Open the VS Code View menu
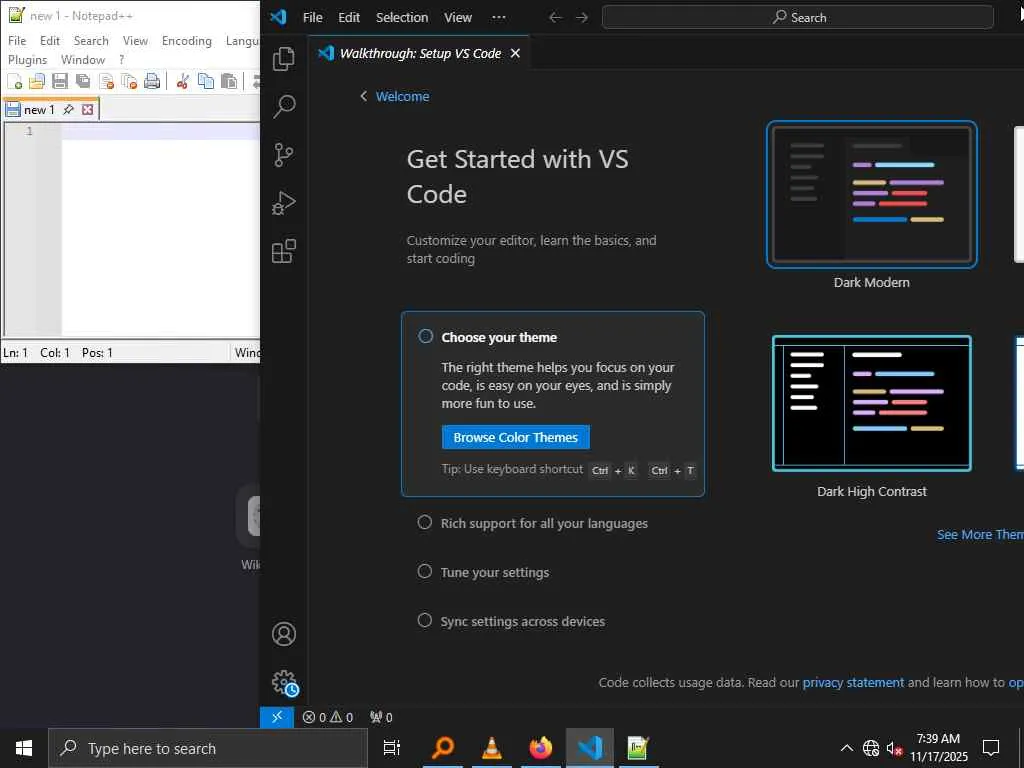This screenshot has height=768, width=1024. click(x=458, y=18)
